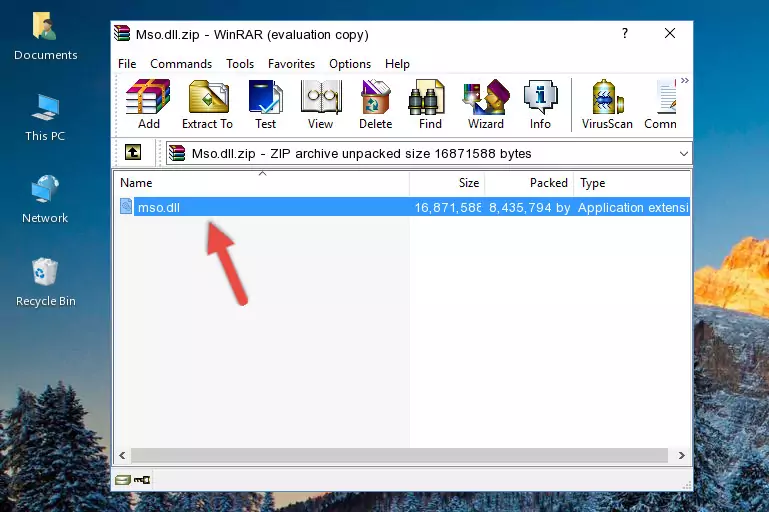Click the horizontal scrollbar left arrow
This screenshot has width=769, height=512.
[x=122, y=456]
